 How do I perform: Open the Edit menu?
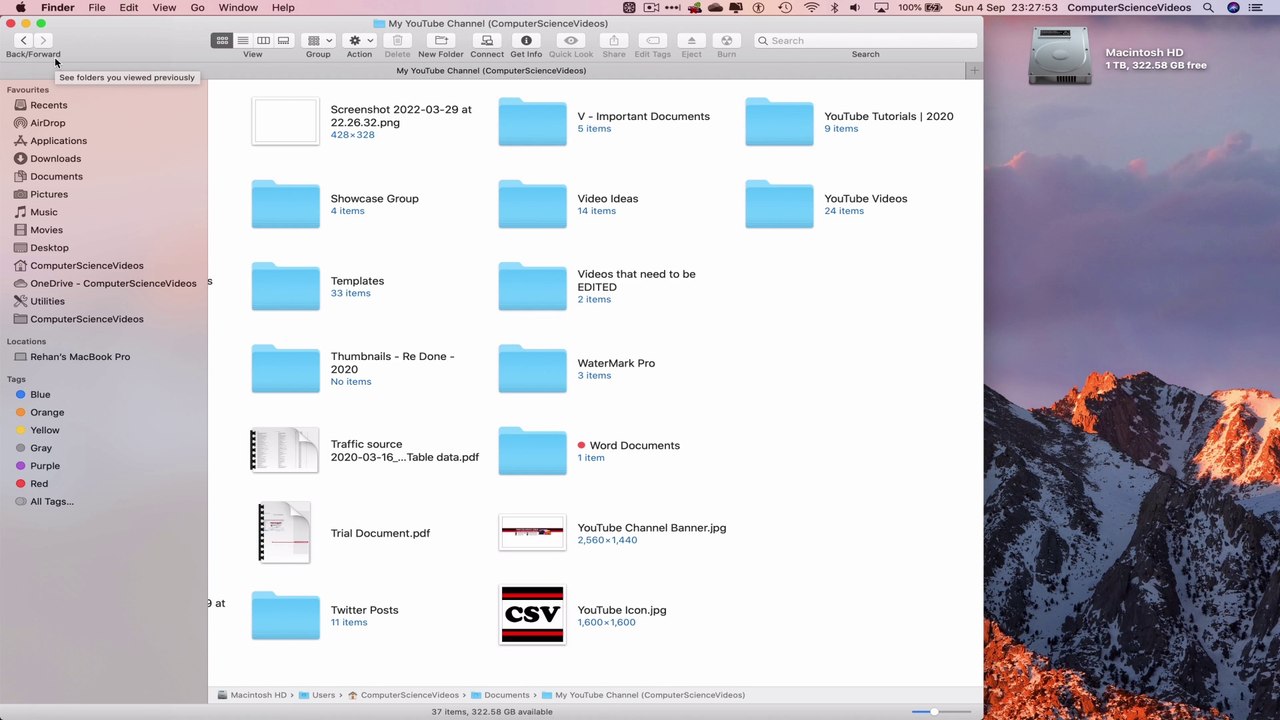[x=129, y=8]
